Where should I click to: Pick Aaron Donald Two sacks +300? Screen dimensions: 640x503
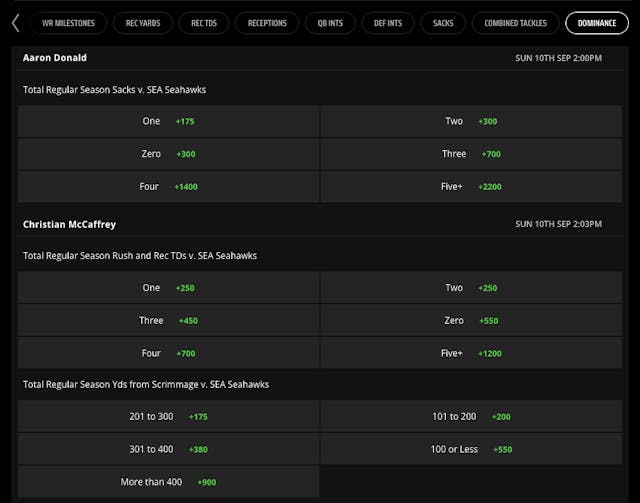coord(471,121)
